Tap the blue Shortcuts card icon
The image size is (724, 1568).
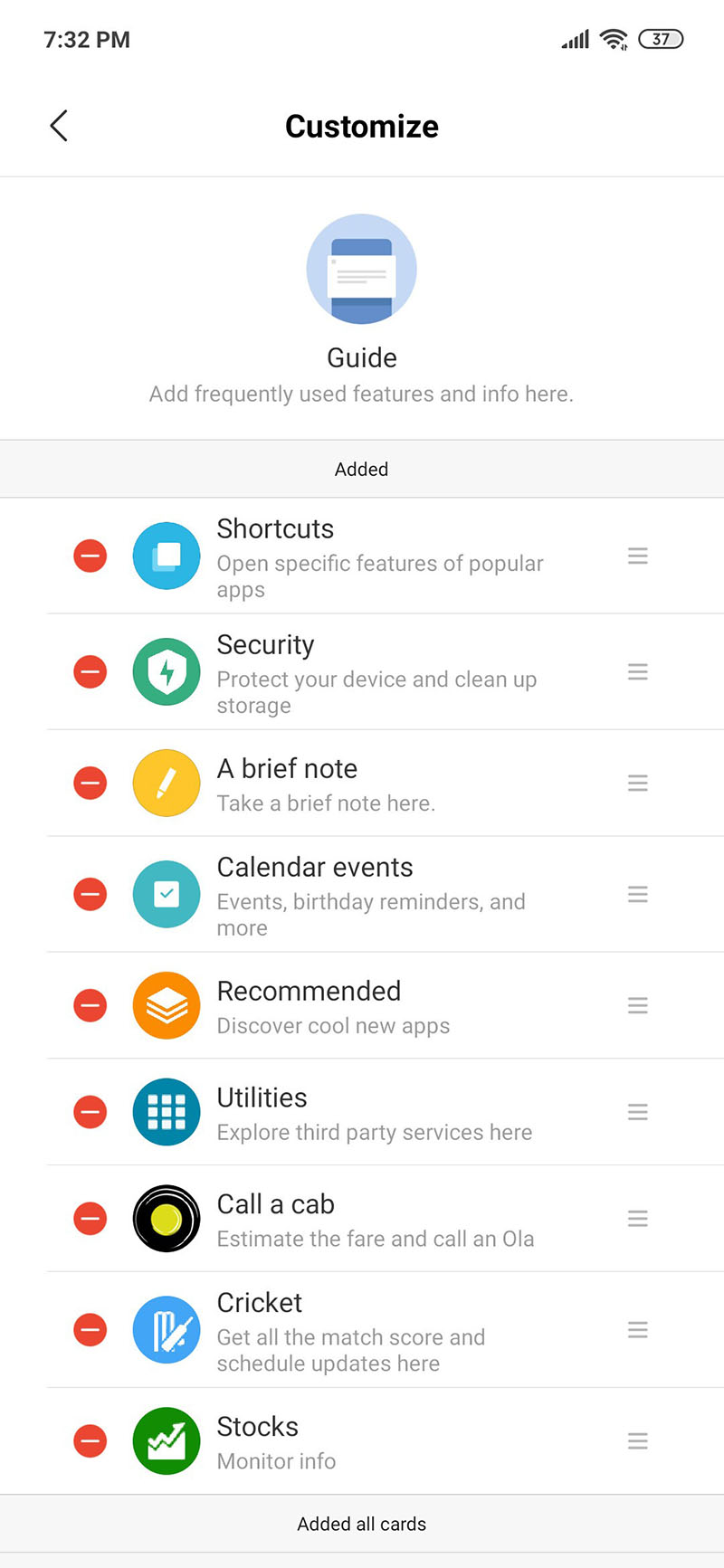tap(167, 556)
